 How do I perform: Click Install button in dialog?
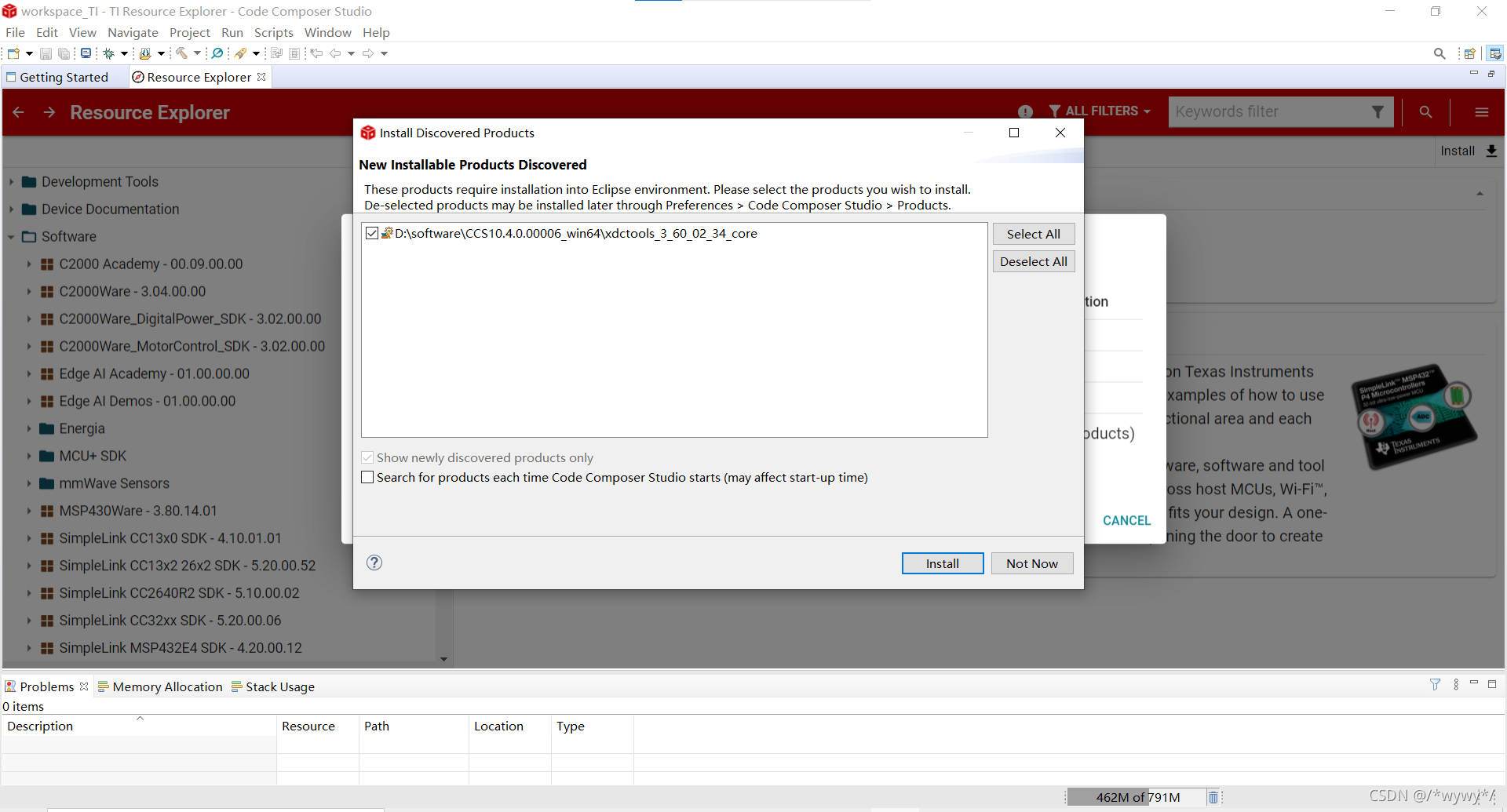(942, 563)
